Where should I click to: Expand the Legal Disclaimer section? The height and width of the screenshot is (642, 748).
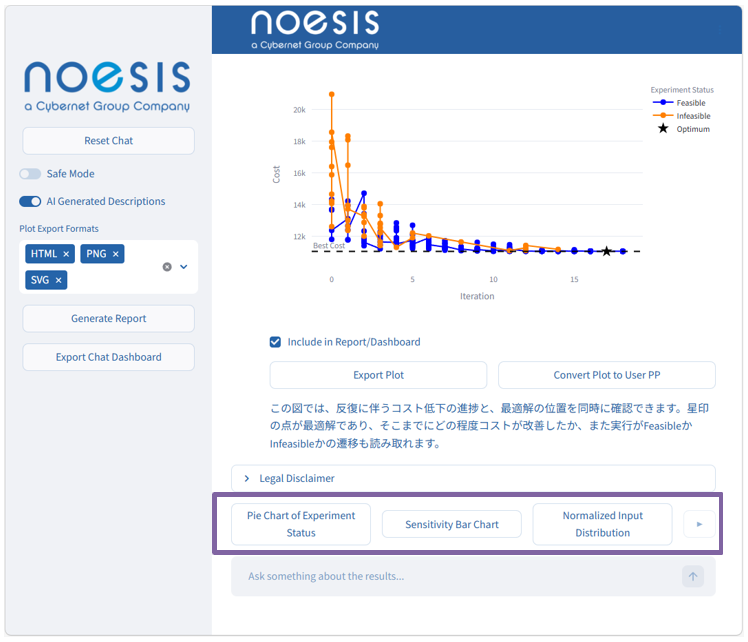pyautogui.click(x=473, y=478)
